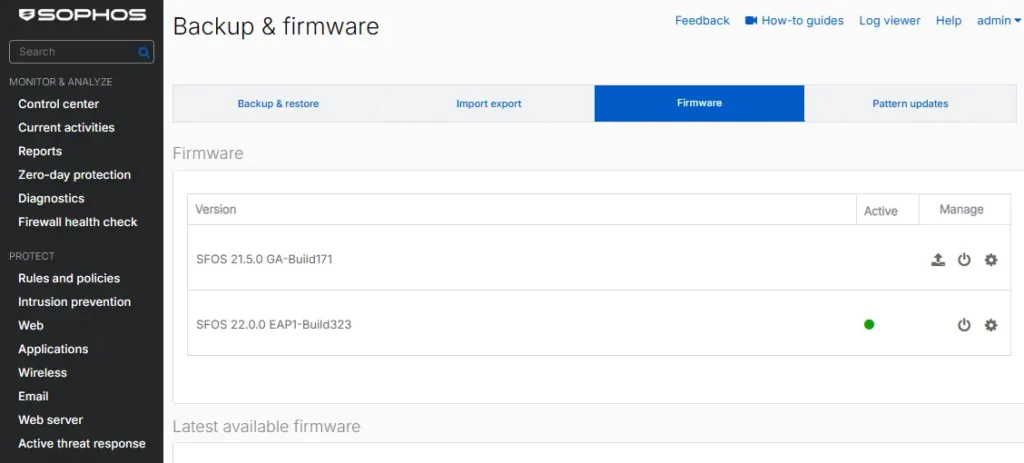The width and height of the screenshot is (1024, 463).
Task: Click the Sophos logo
Action: 82,15
